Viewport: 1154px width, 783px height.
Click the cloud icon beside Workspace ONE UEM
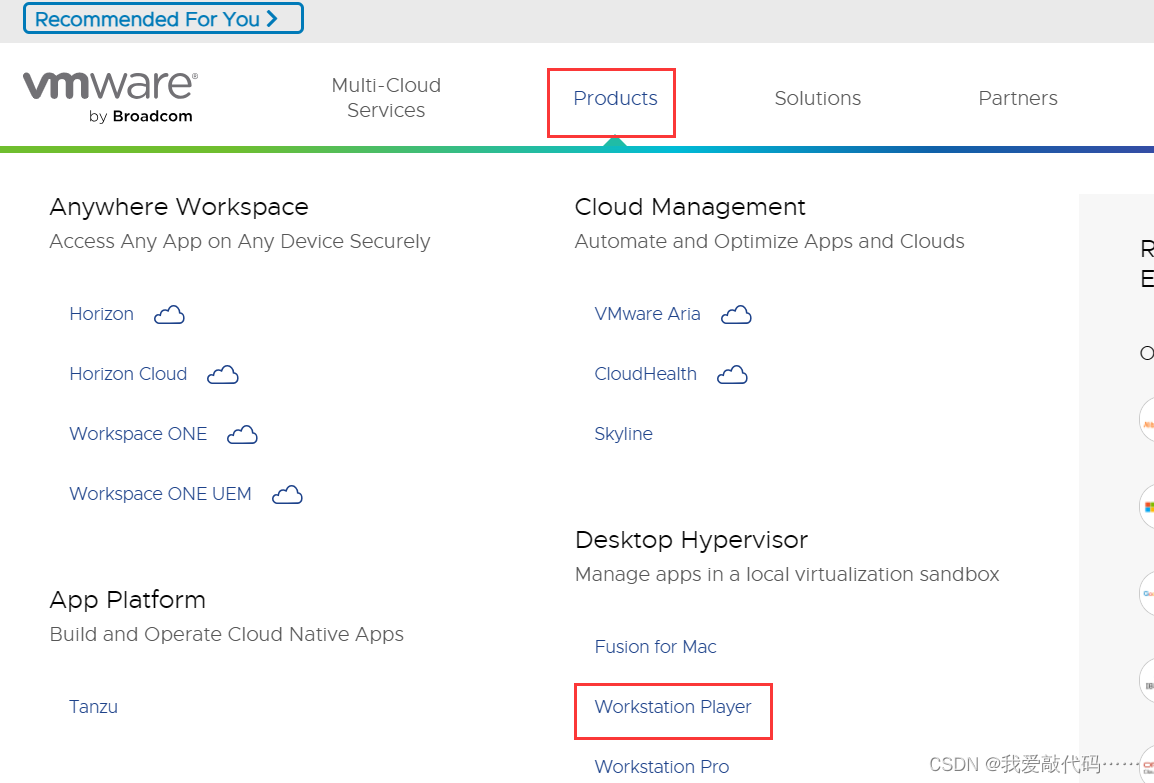click(287, 495)
